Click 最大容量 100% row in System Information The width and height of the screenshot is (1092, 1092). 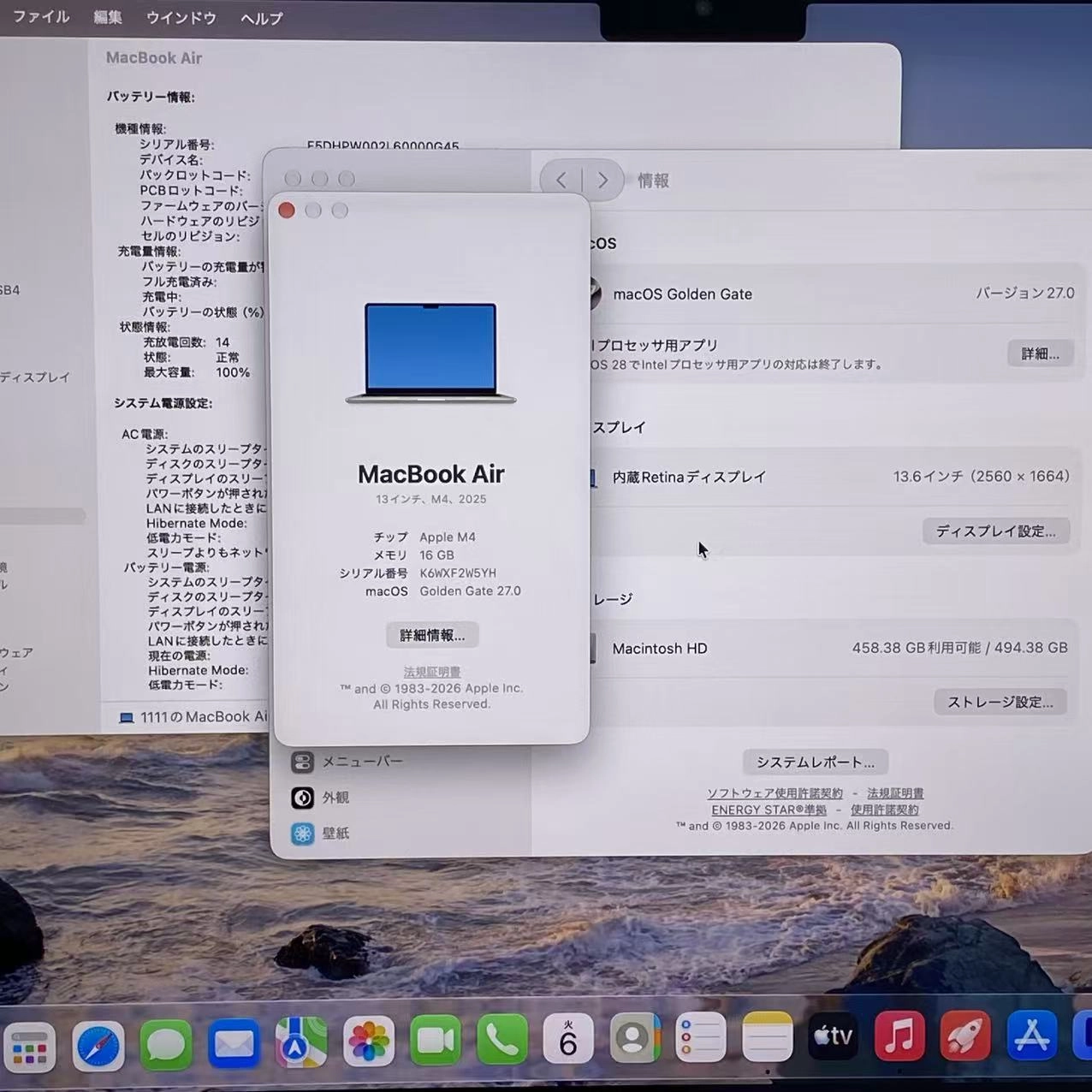click(197, 372)
